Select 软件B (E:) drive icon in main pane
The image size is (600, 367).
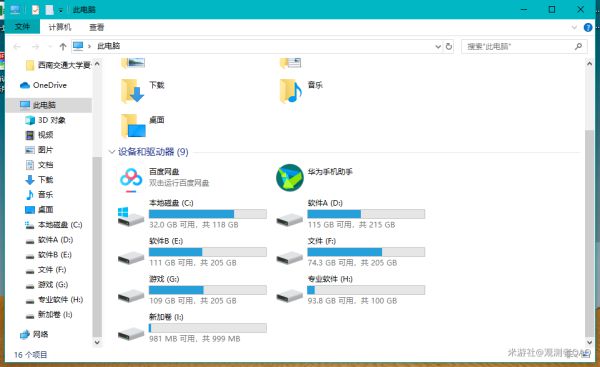[131, 258]
